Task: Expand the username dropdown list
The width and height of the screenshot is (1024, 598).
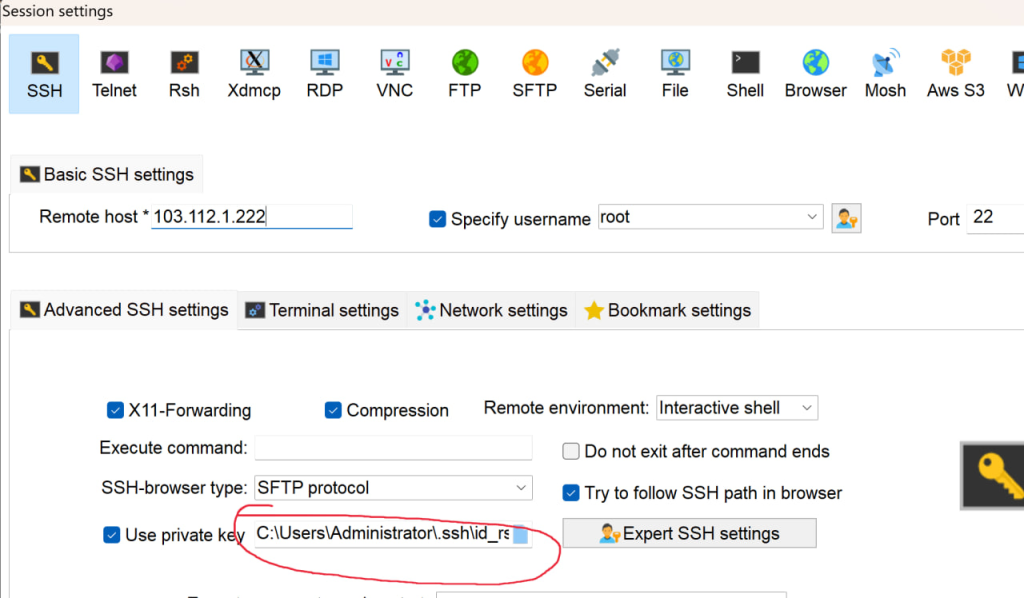Action: click(812, 217)
